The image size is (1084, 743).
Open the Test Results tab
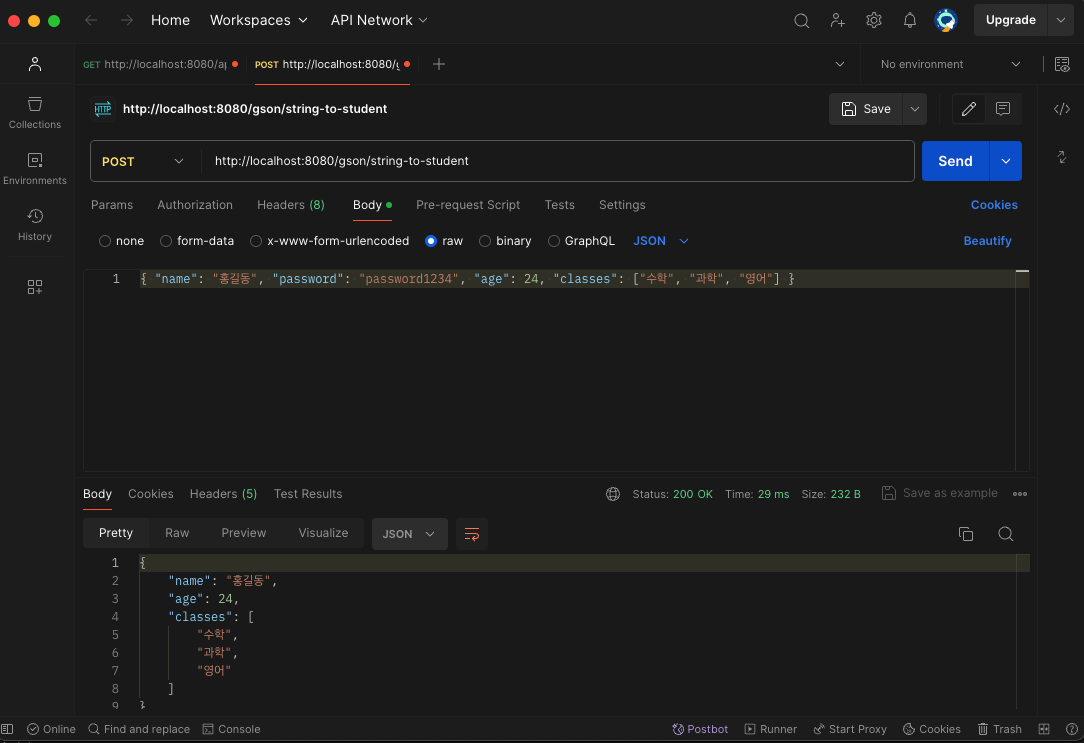point(308,493)
